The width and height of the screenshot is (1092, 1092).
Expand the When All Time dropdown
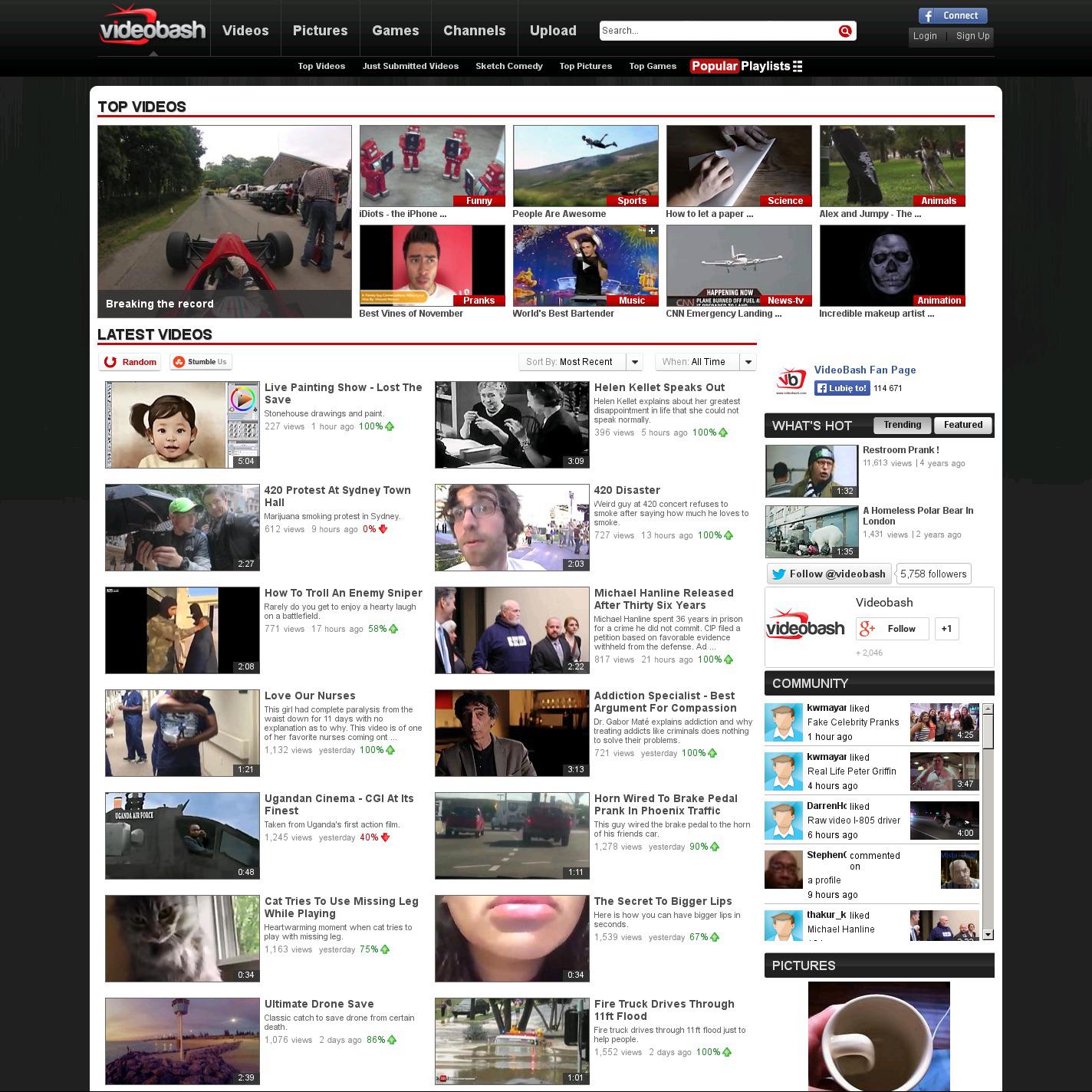[706, 362]
